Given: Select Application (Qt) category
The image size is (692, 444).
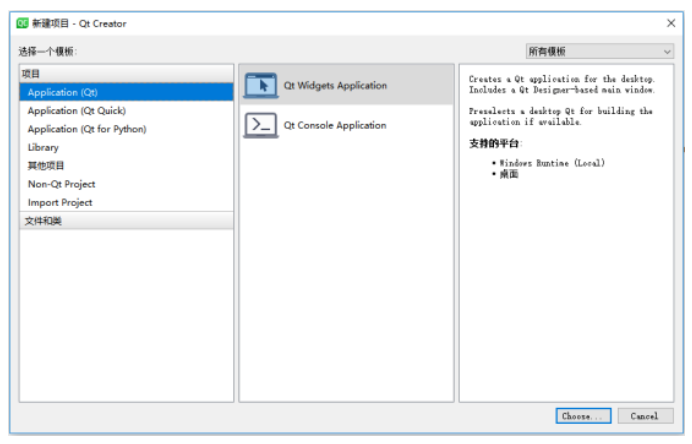Looking at the screenshot, I should [126, 92].
